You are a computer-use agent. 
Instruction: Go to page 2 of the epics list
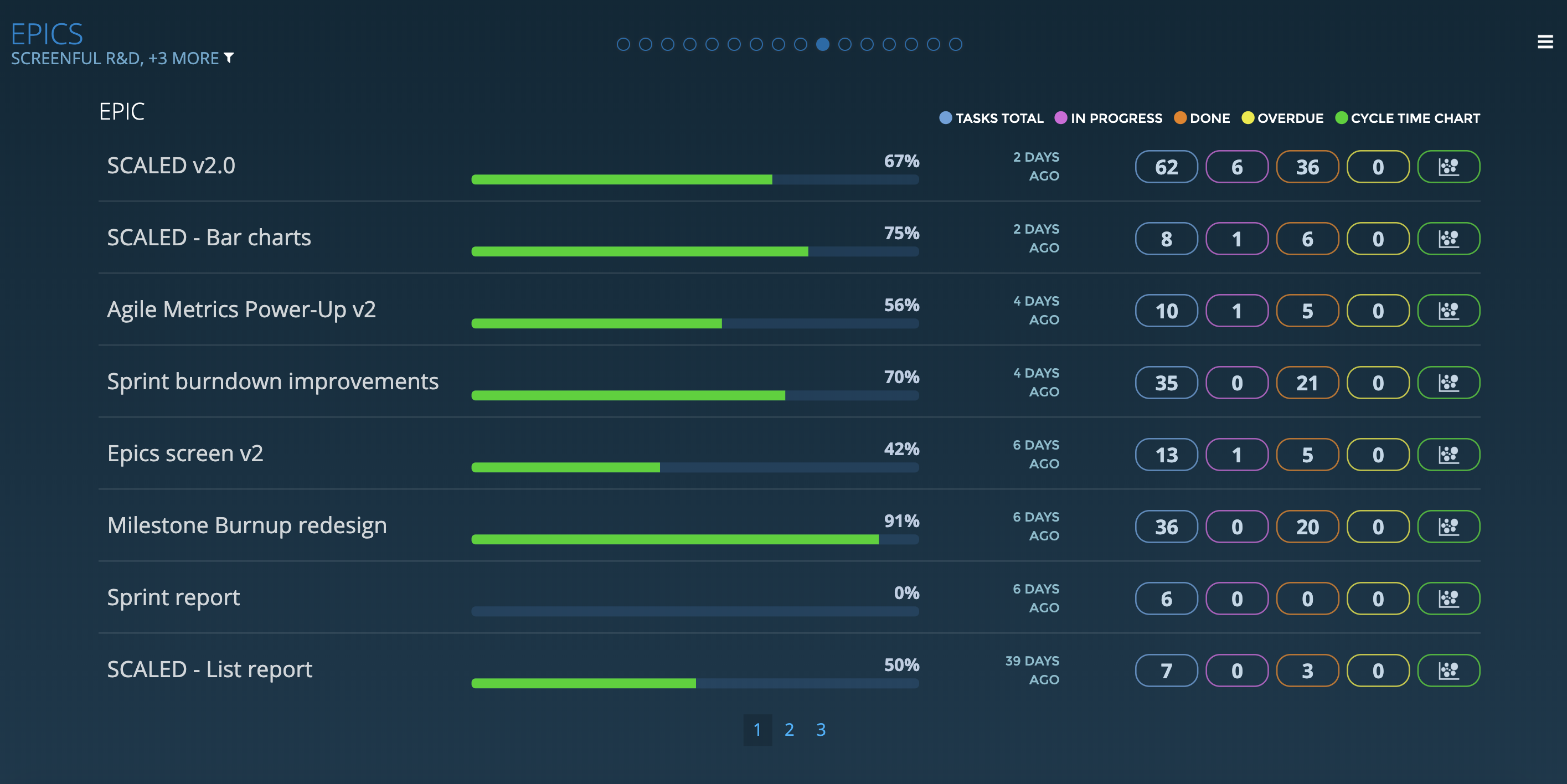coord(789,730)
